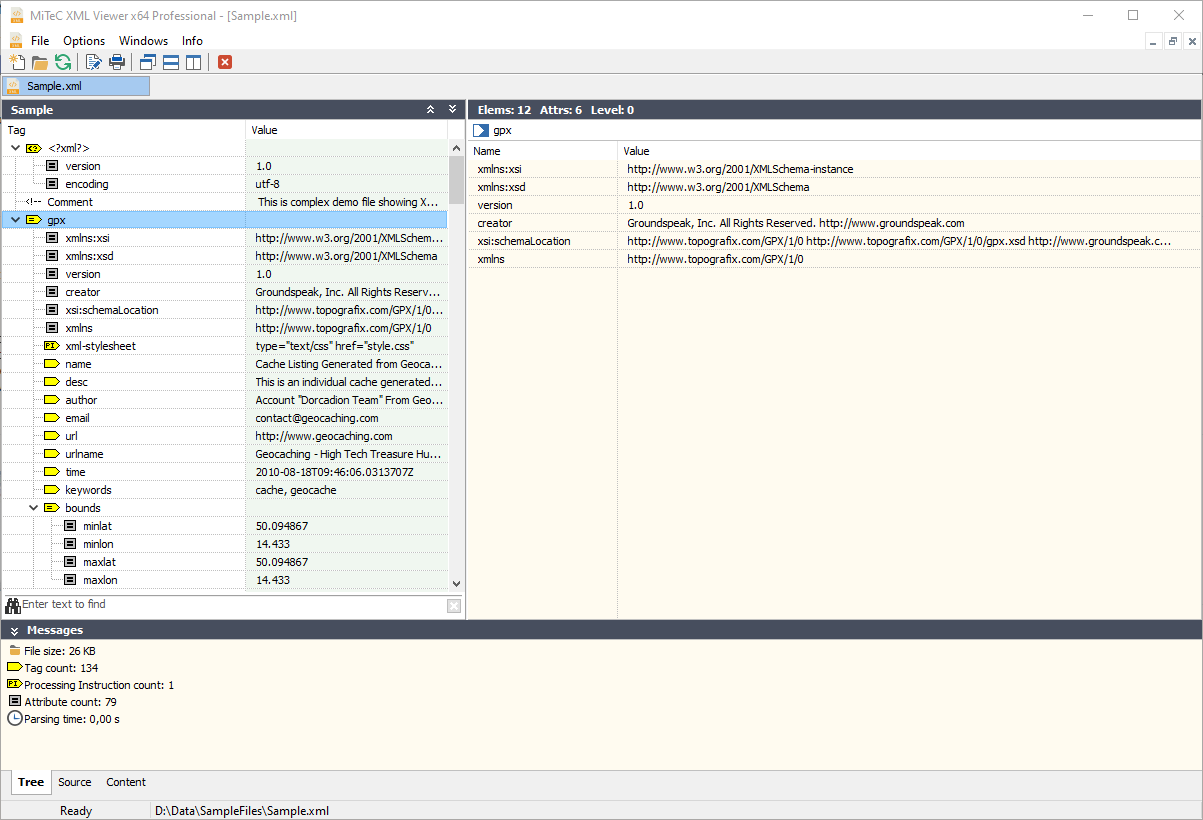Image resolution: width=1203 pixels, height=820 pixels.
Task: Click the attribute icon of xmlns:xsd tree row
Action: pos(51,256)
